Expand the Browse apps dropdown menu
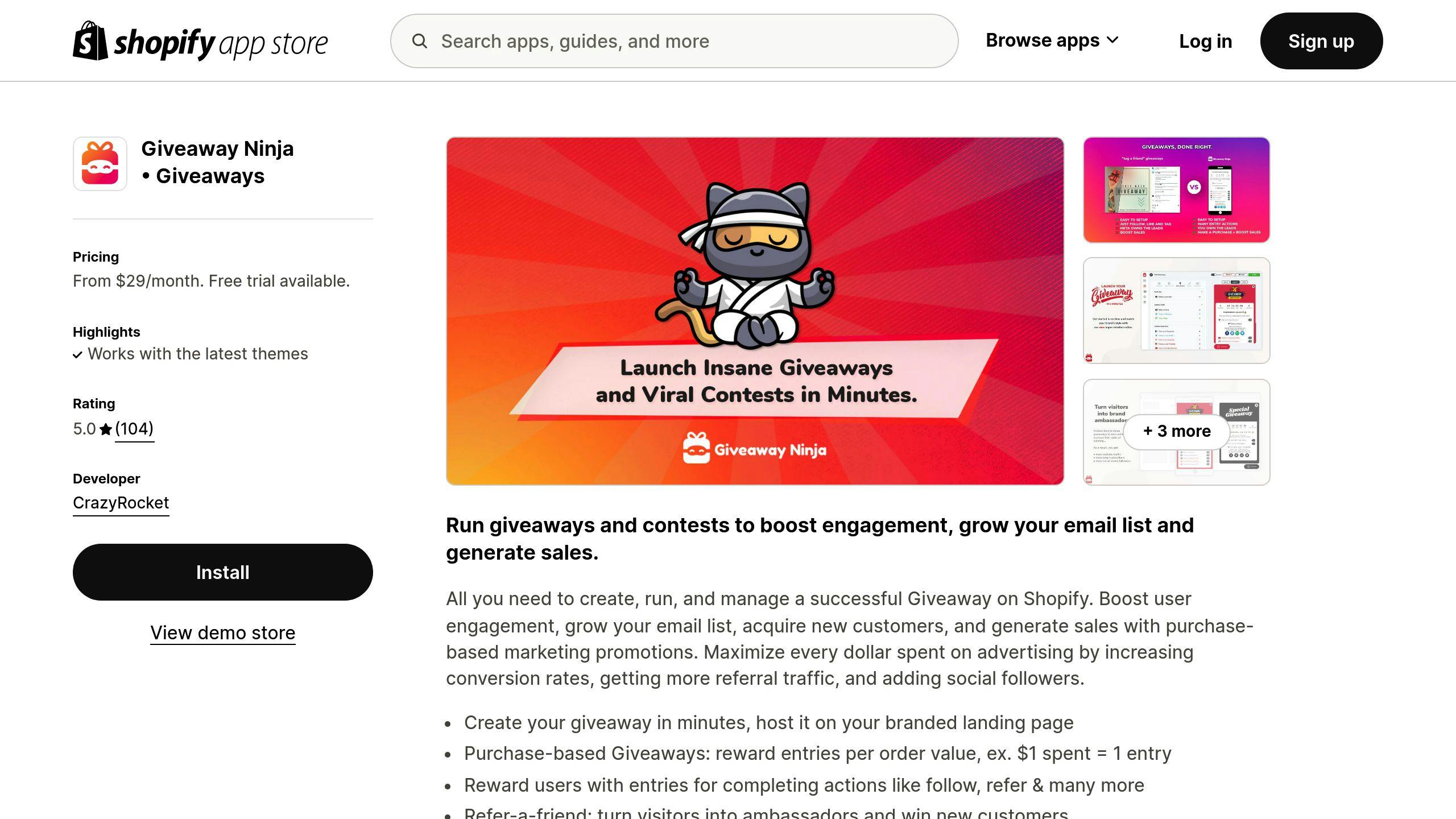 point(1053,40)
